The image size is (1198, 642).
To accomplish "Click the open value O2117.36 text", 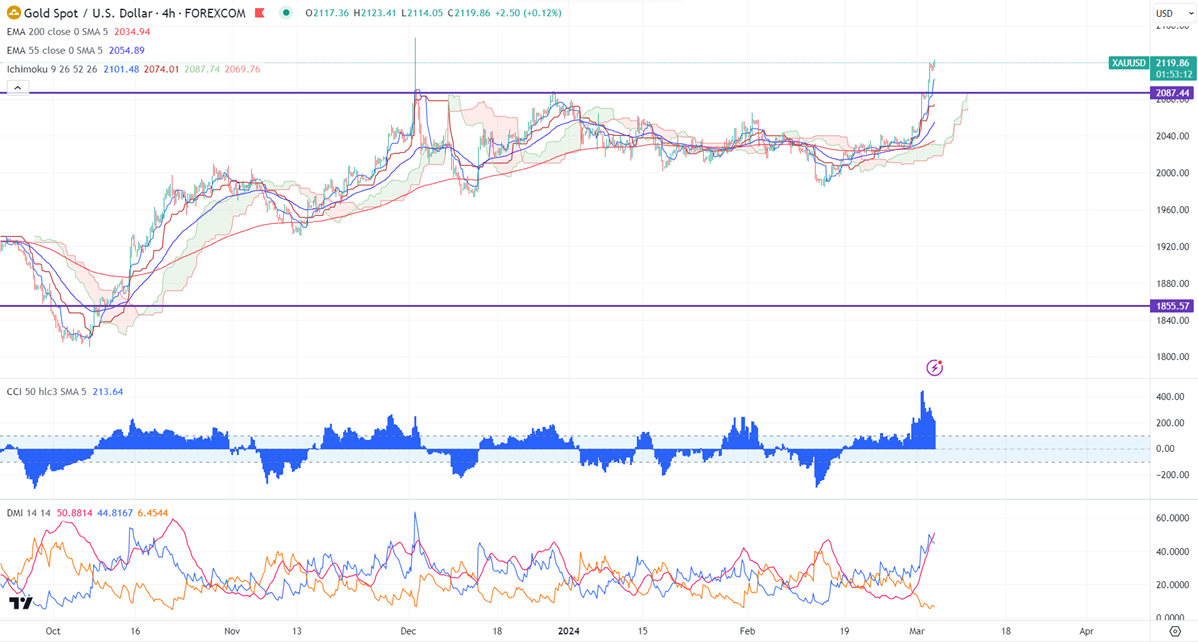I will 327,13.
